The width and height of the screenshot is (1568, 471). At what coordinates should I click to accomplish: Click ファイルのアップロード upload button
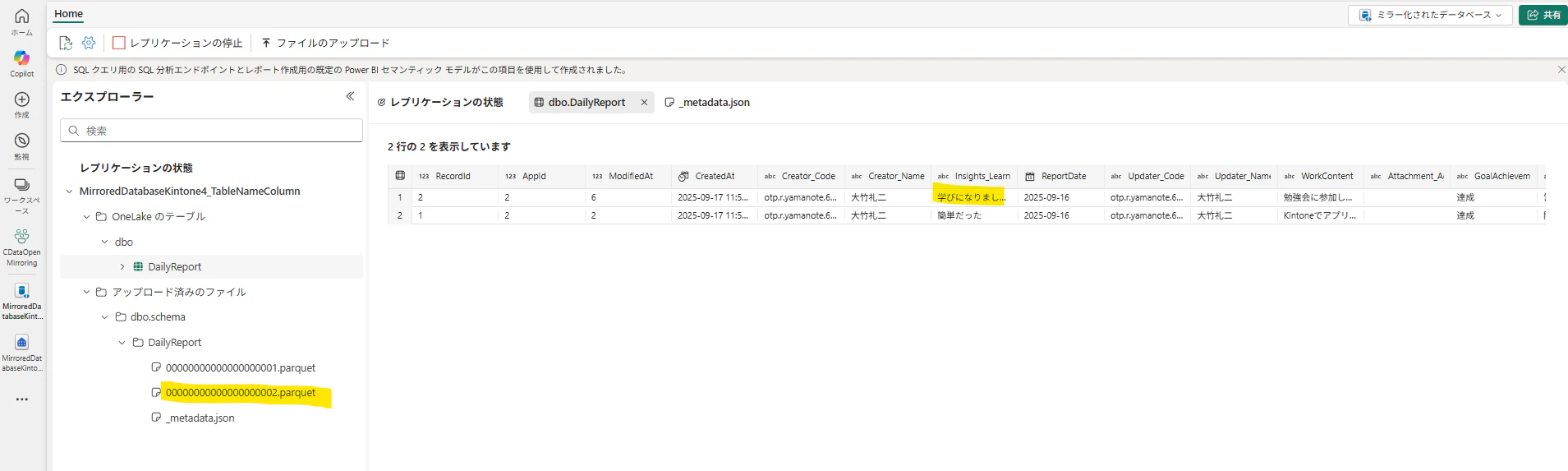(x=325, y=43)
